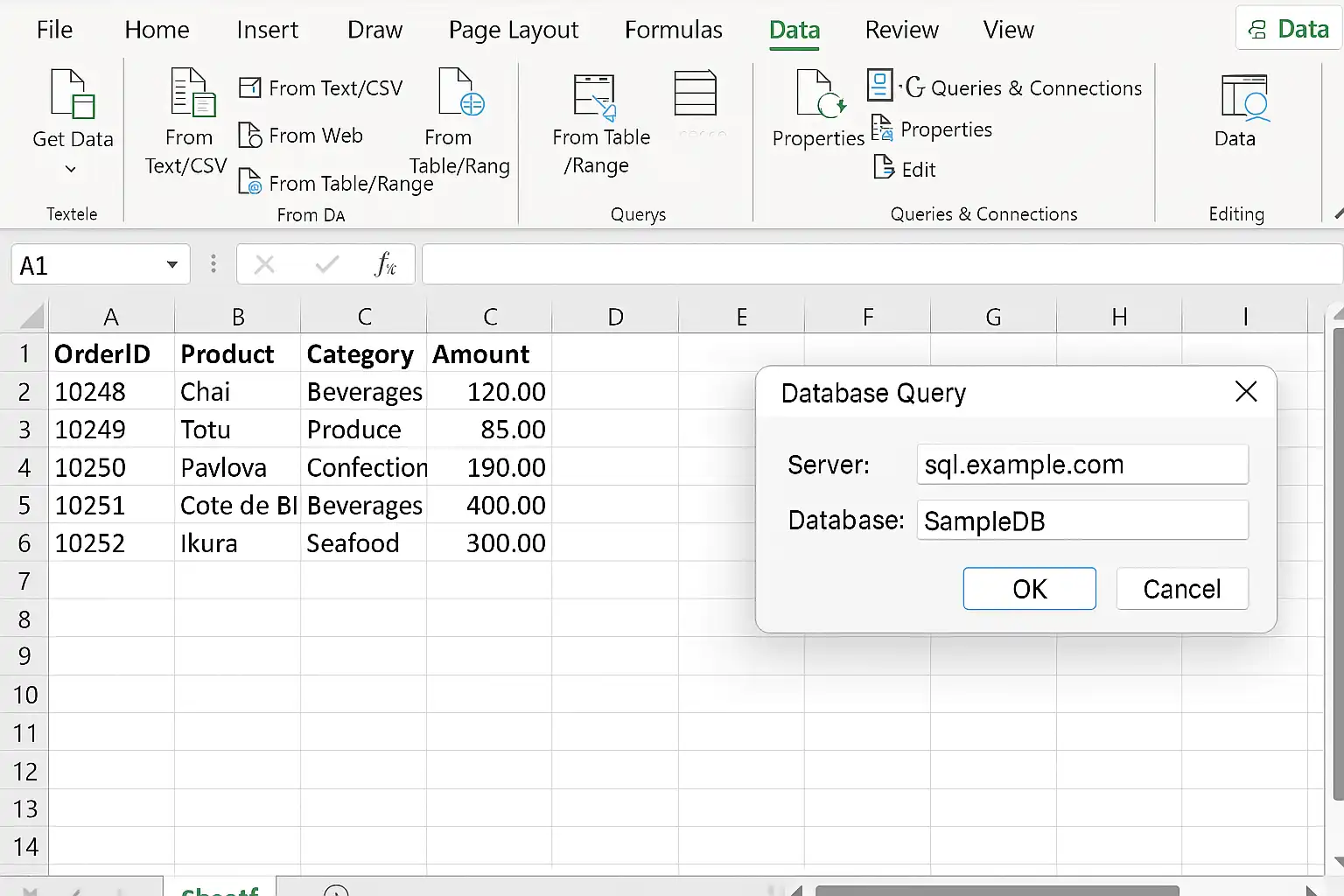Collapse the ribbon with corner arrow
Image resolution: width=1344 pixels, height=896 pixels.
(x=1339, y=213)
